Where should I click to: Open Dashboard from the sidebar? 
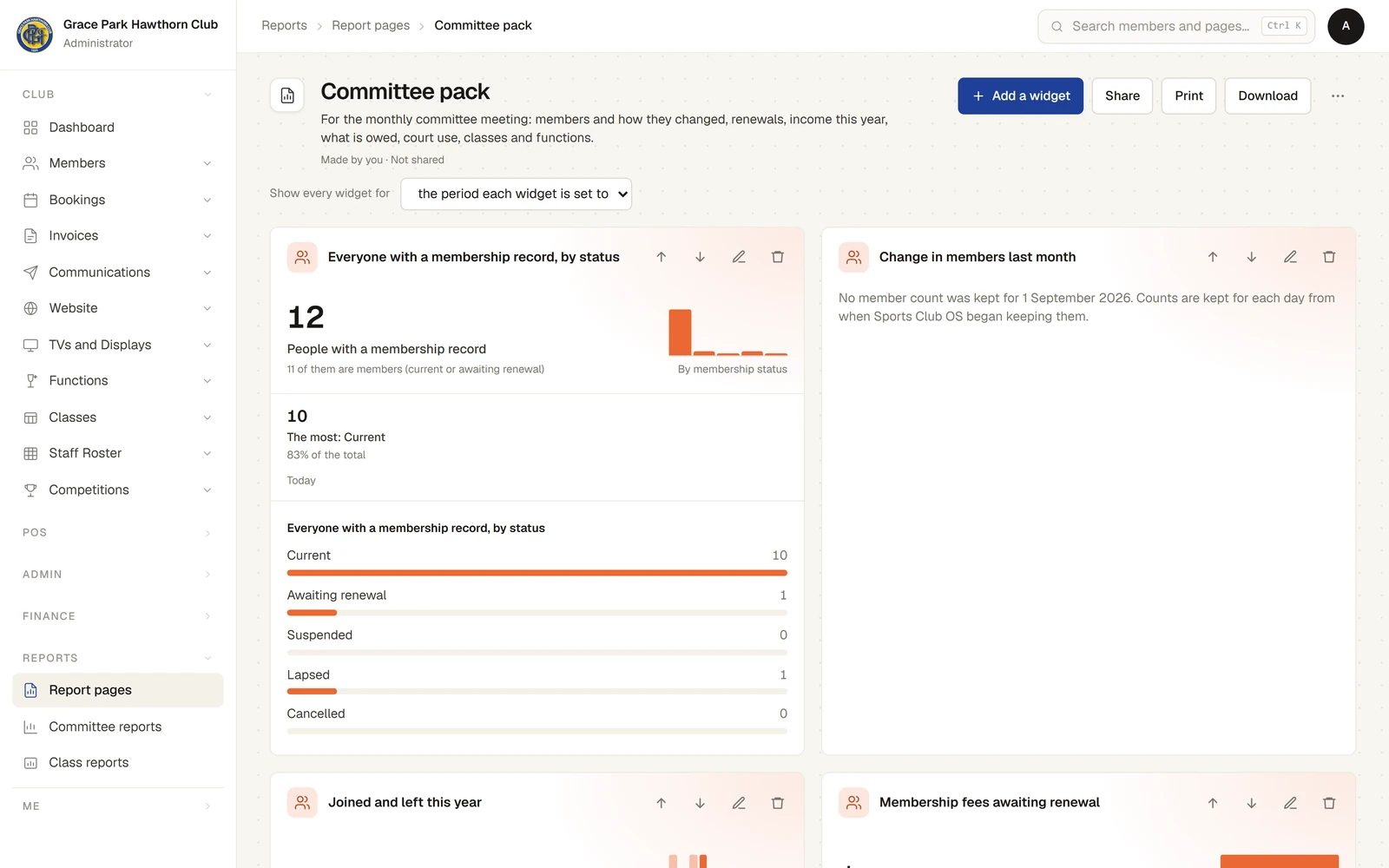[x=118, y=128]
